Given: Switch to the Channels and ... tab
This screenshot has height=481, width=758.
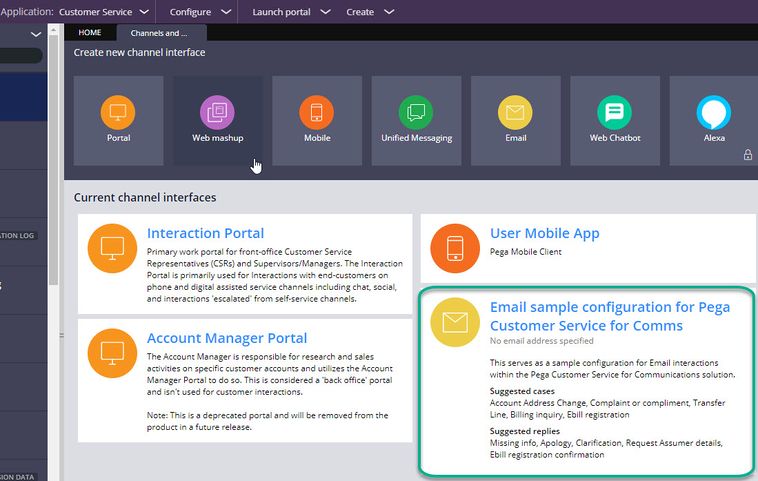Looking at the screenshot, I should (x=159, y=33).
